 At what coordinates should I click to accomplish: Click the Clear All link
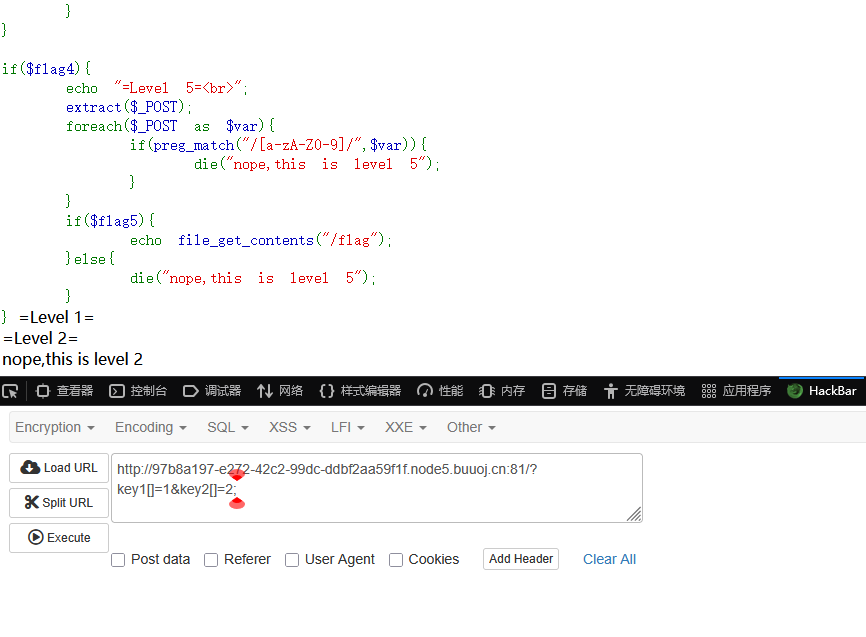[609, 559]
